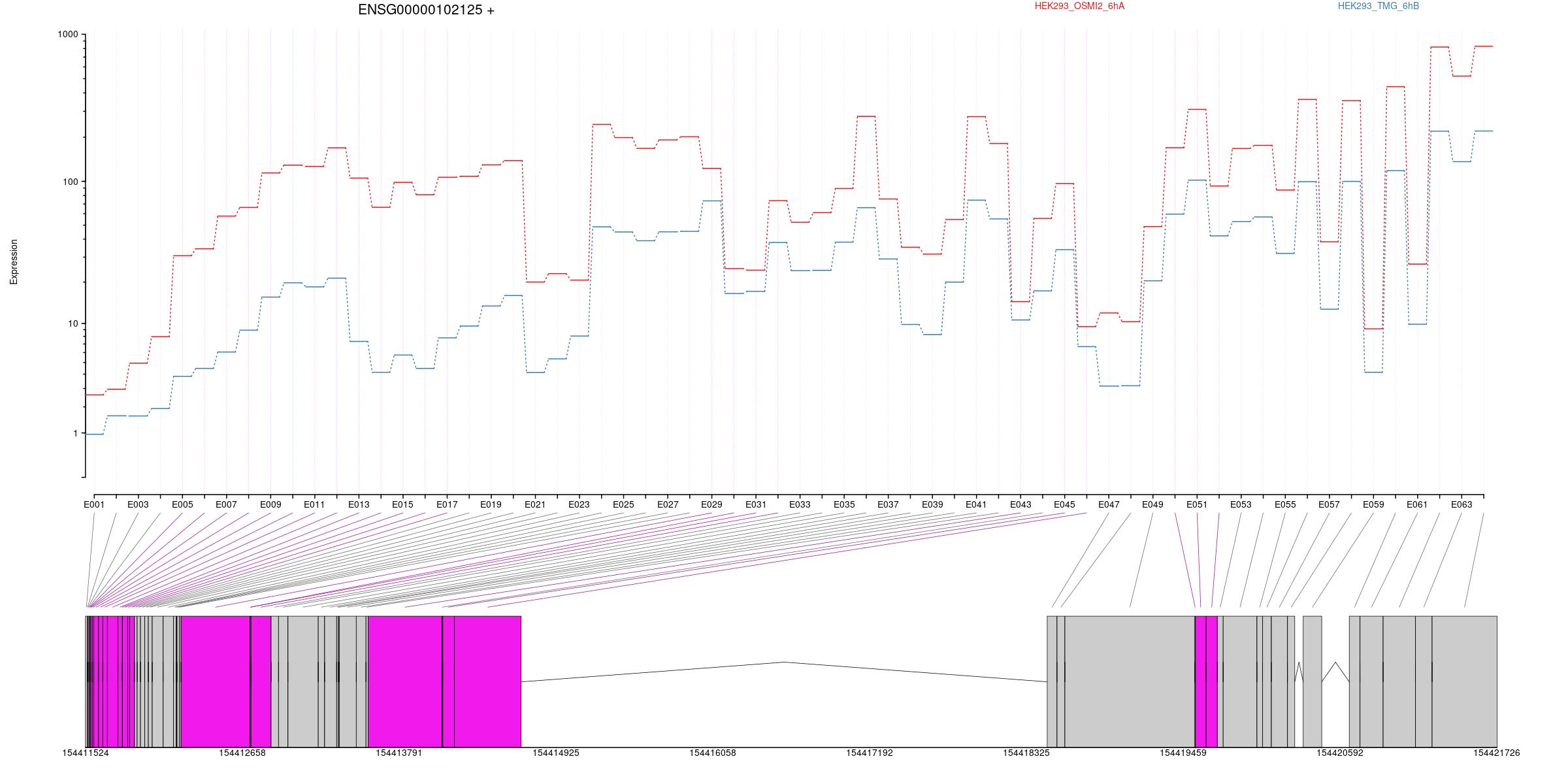
Task: Click exon label E001
Action: click(x=94, y=504)
